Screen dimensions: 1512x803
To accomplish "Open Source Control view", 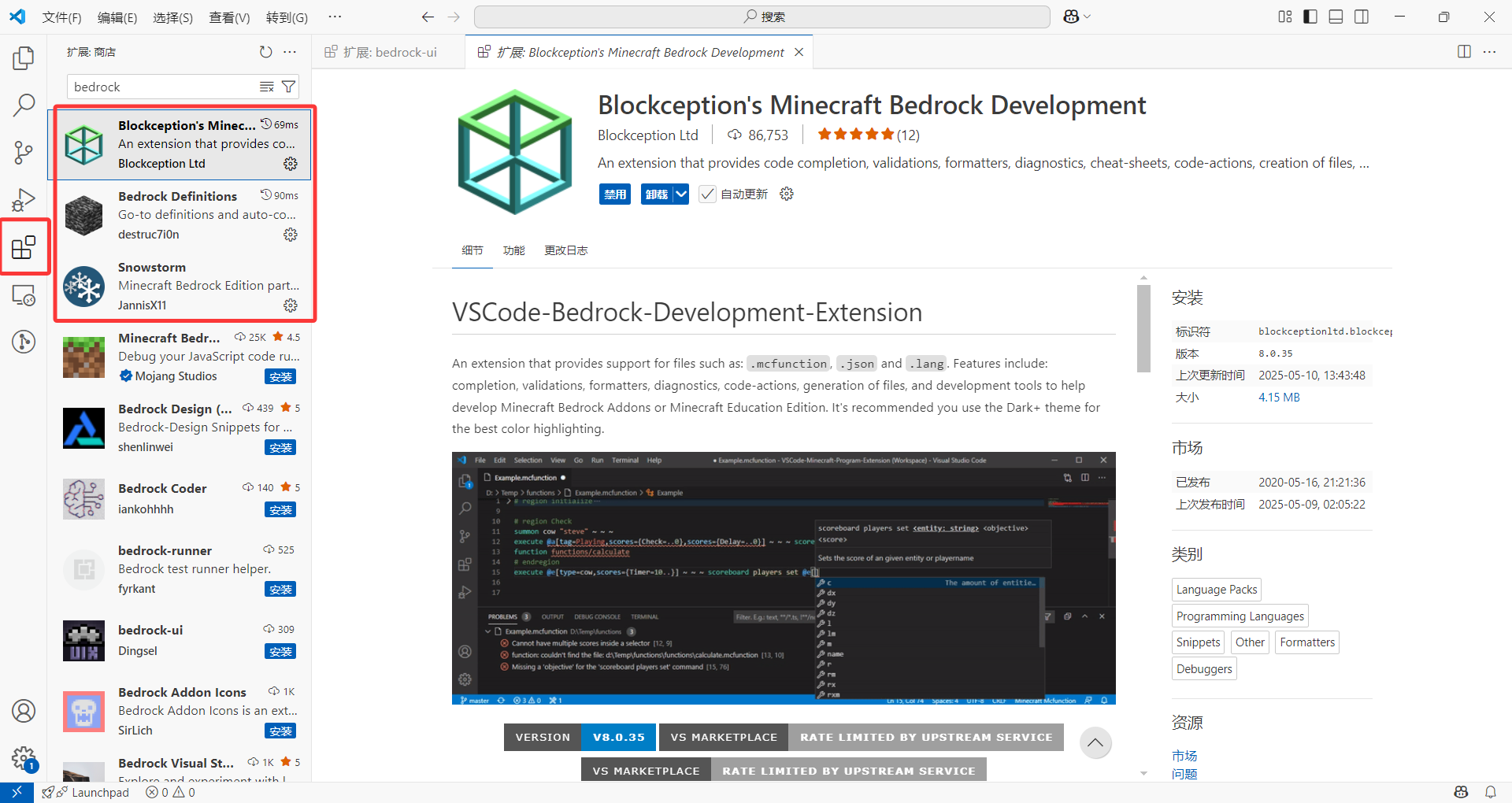I will 24,152.
